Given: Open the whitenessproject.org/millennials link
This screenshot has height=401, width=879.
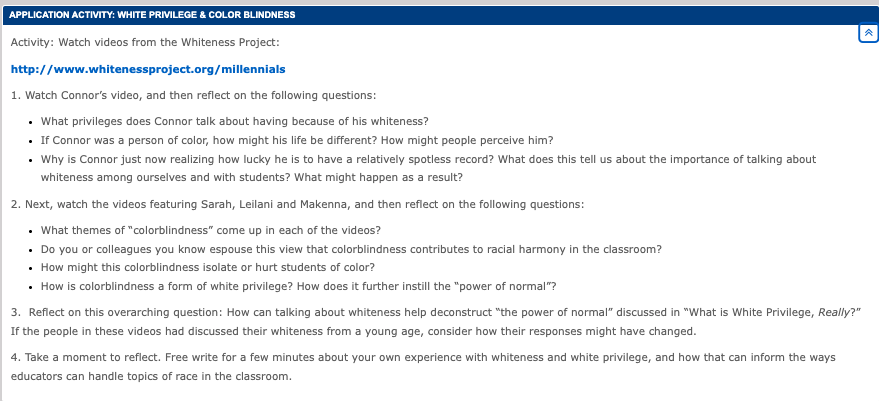Looking at the screenshot, I should click(148, 69).
